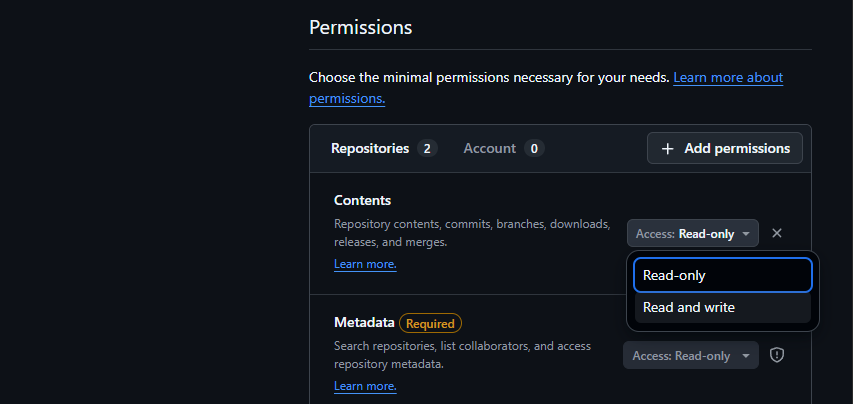Open the Learn more about permissions link
853x404 pixels.
tap(546, 88)
